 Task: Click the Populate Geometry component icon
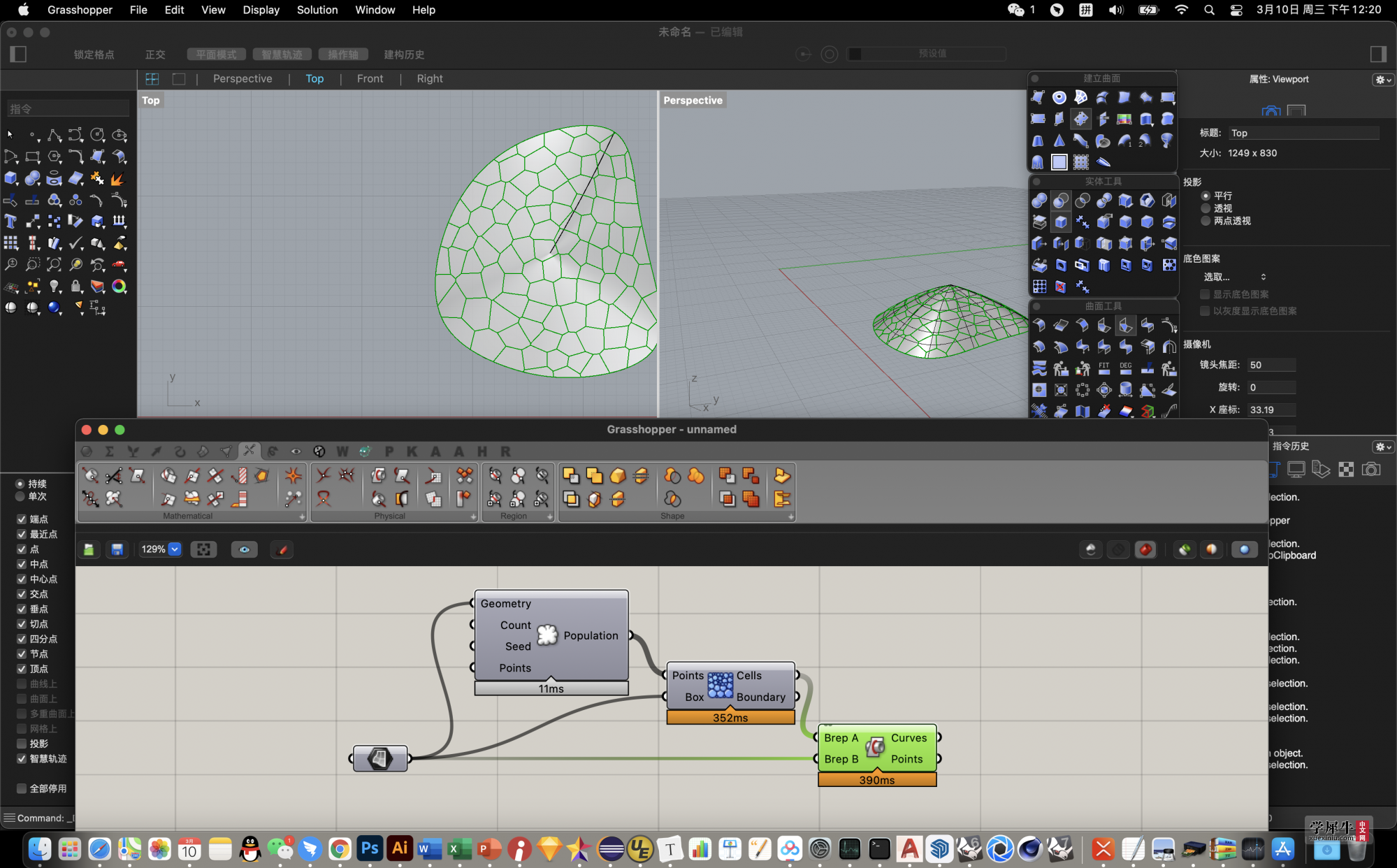[547, 635]
